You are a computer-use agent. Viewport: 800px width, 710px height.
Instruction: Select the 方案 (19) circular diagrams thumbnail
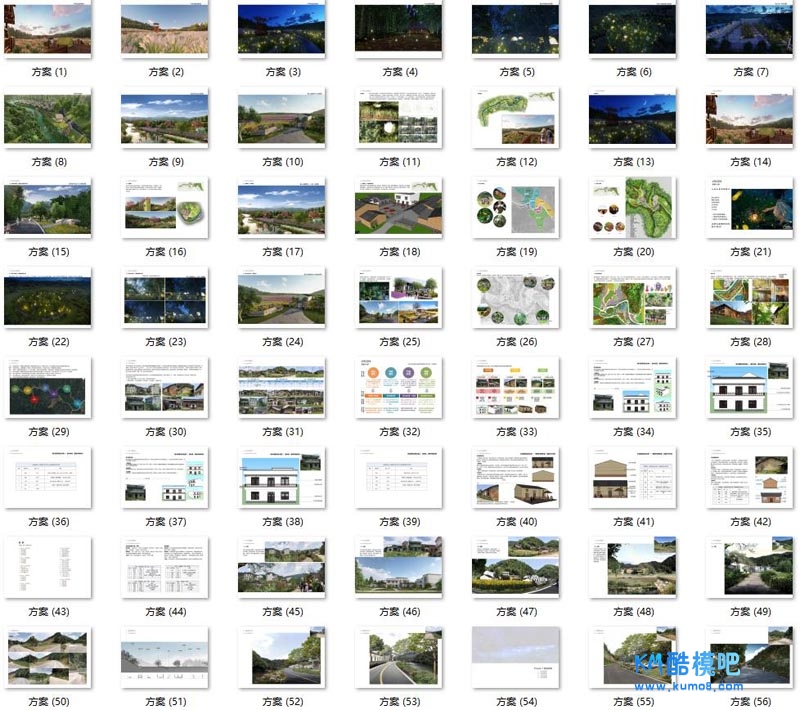pos(515,207)
